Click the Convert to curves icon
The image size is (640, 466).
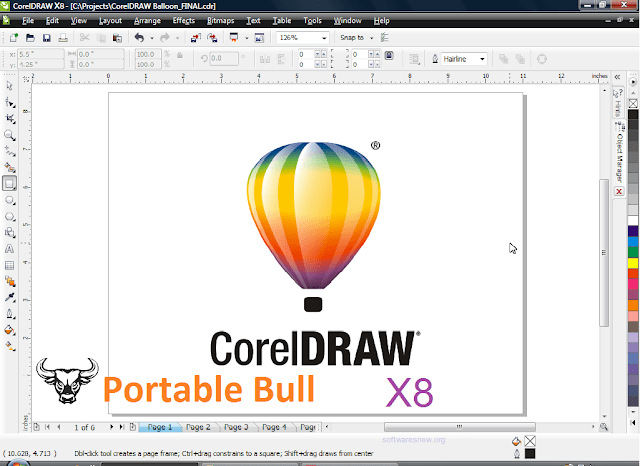point(542,59)
